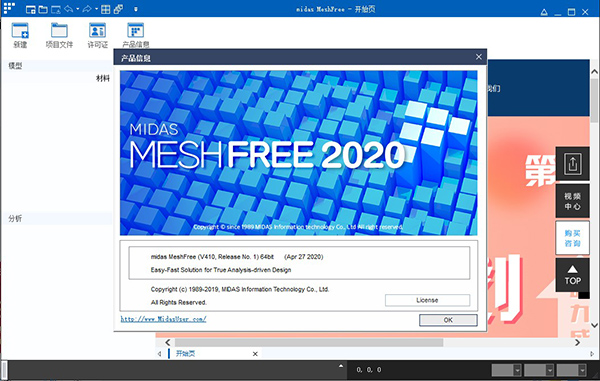The image size is (600, 381).
Task: Switch to the 开始页 tab
Action: (186, 353)
